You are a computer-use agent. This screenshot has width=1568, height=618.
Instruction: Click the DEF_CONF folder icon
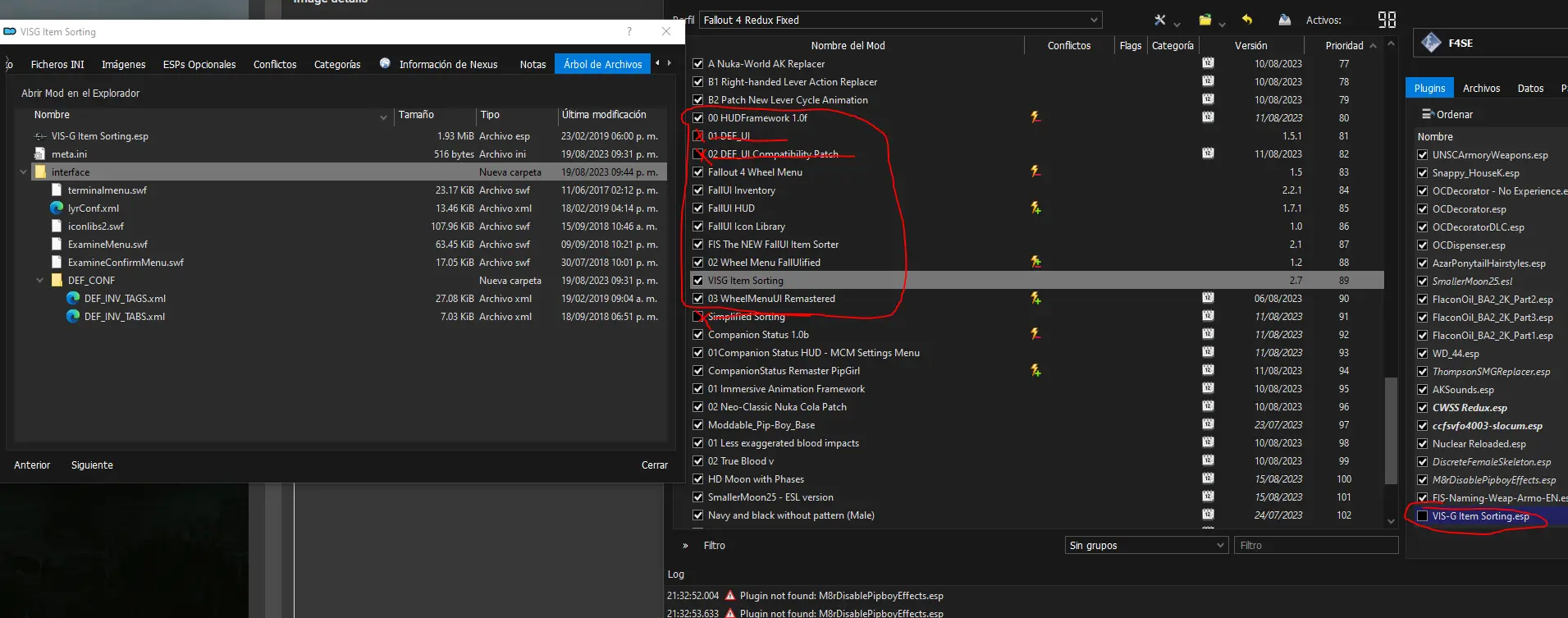[x=57, y=280]
